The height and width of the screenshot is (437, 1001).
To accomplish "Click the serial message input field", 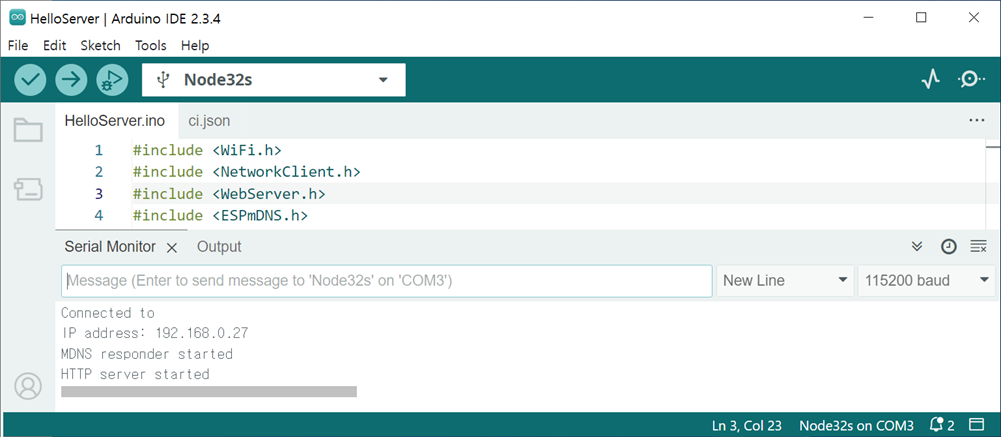I will click(x=387, y=281).
